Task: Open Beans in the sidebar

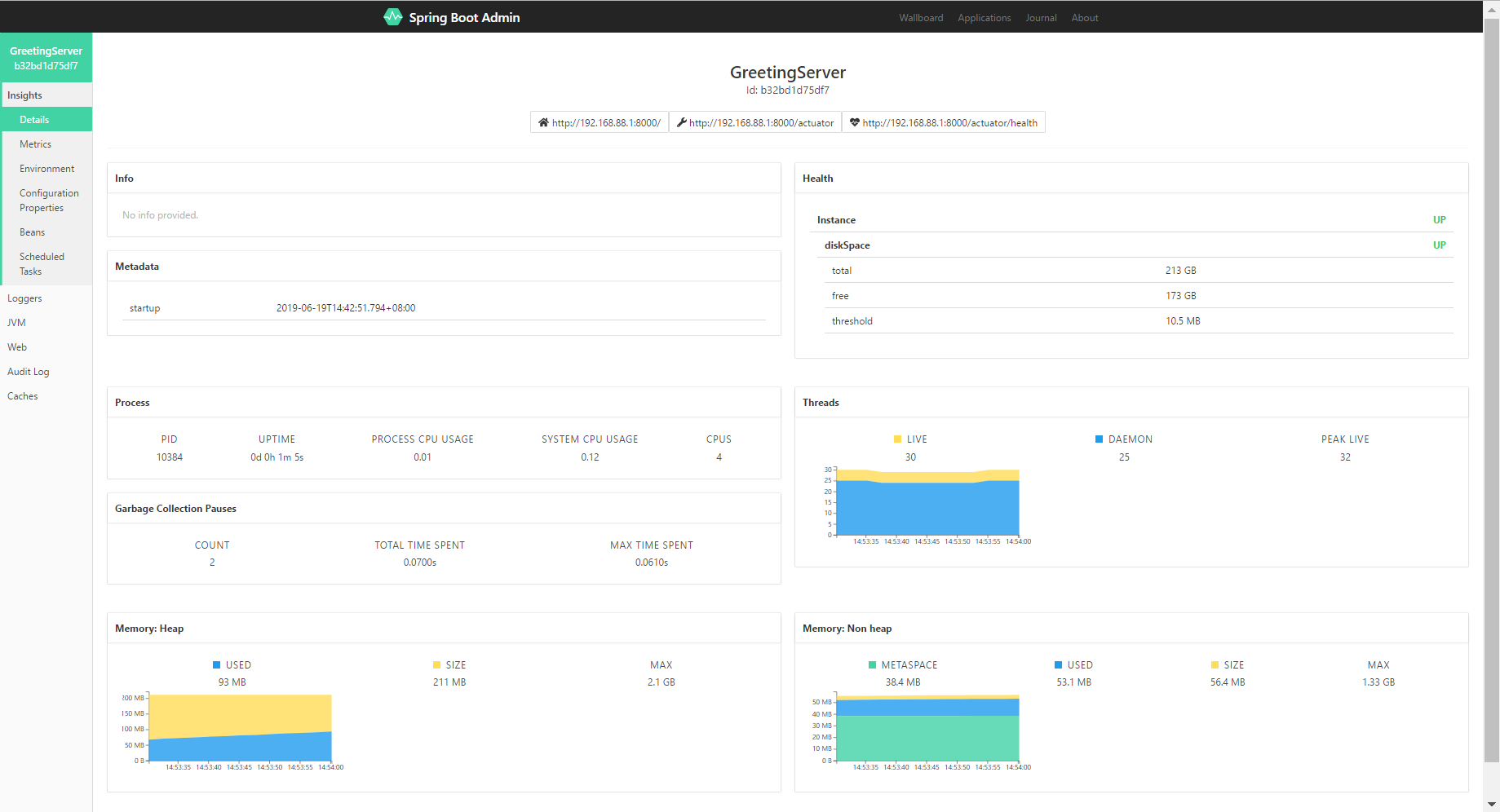Action: 46,232
